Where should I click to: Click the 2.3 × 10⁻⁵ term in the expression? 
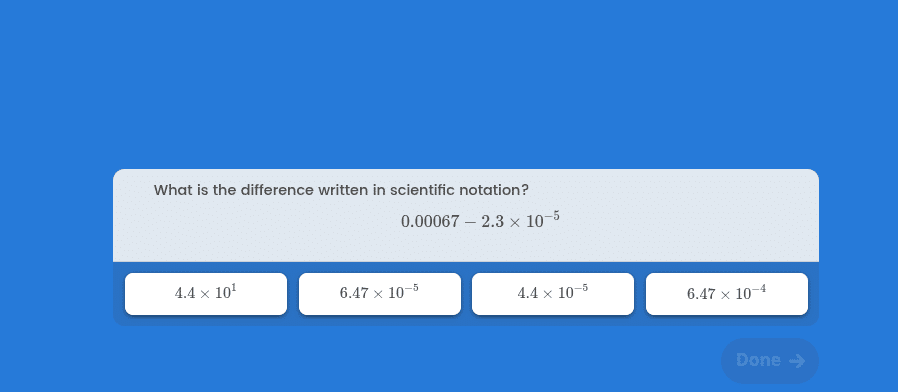tap(521, 220)
